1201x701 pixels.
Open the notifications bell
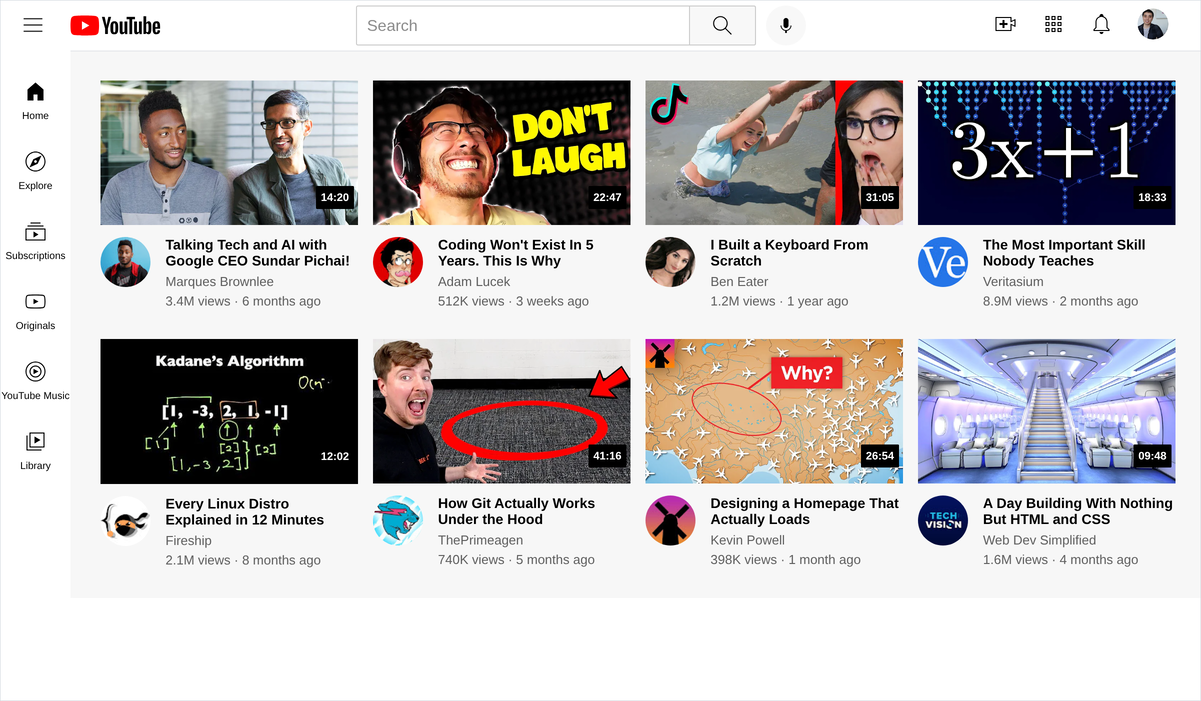(x=1101, y=25)
